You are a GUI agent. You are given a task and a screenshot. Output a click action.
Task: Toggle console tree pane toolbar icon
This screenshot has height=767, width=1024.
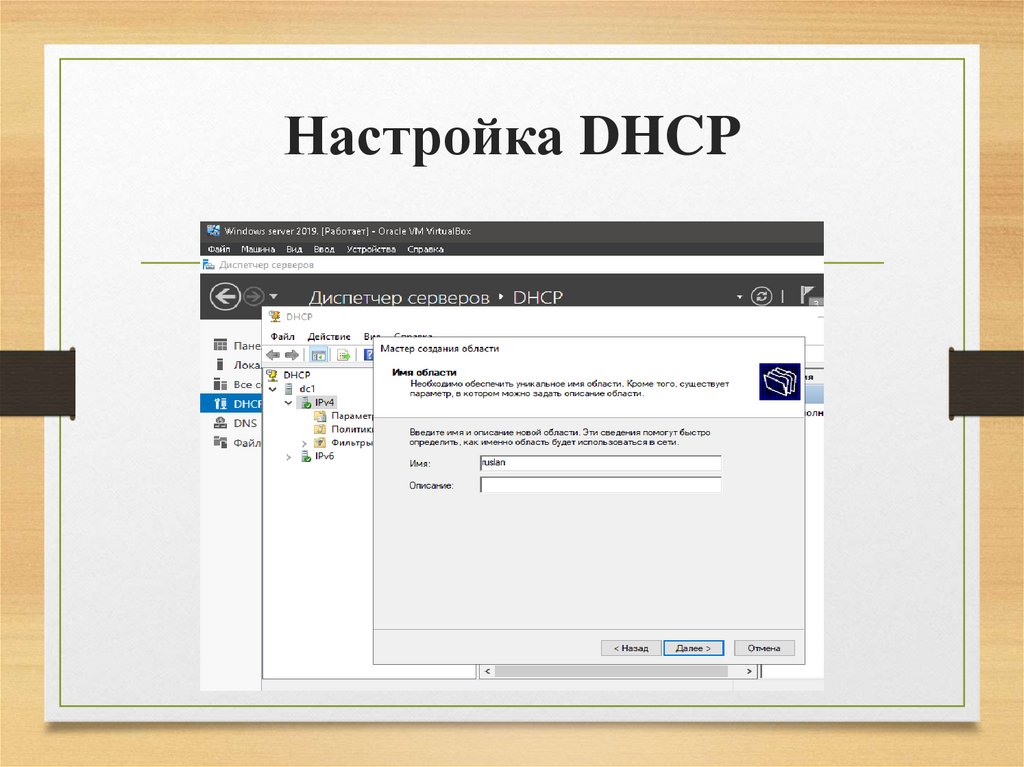(319, 355)
